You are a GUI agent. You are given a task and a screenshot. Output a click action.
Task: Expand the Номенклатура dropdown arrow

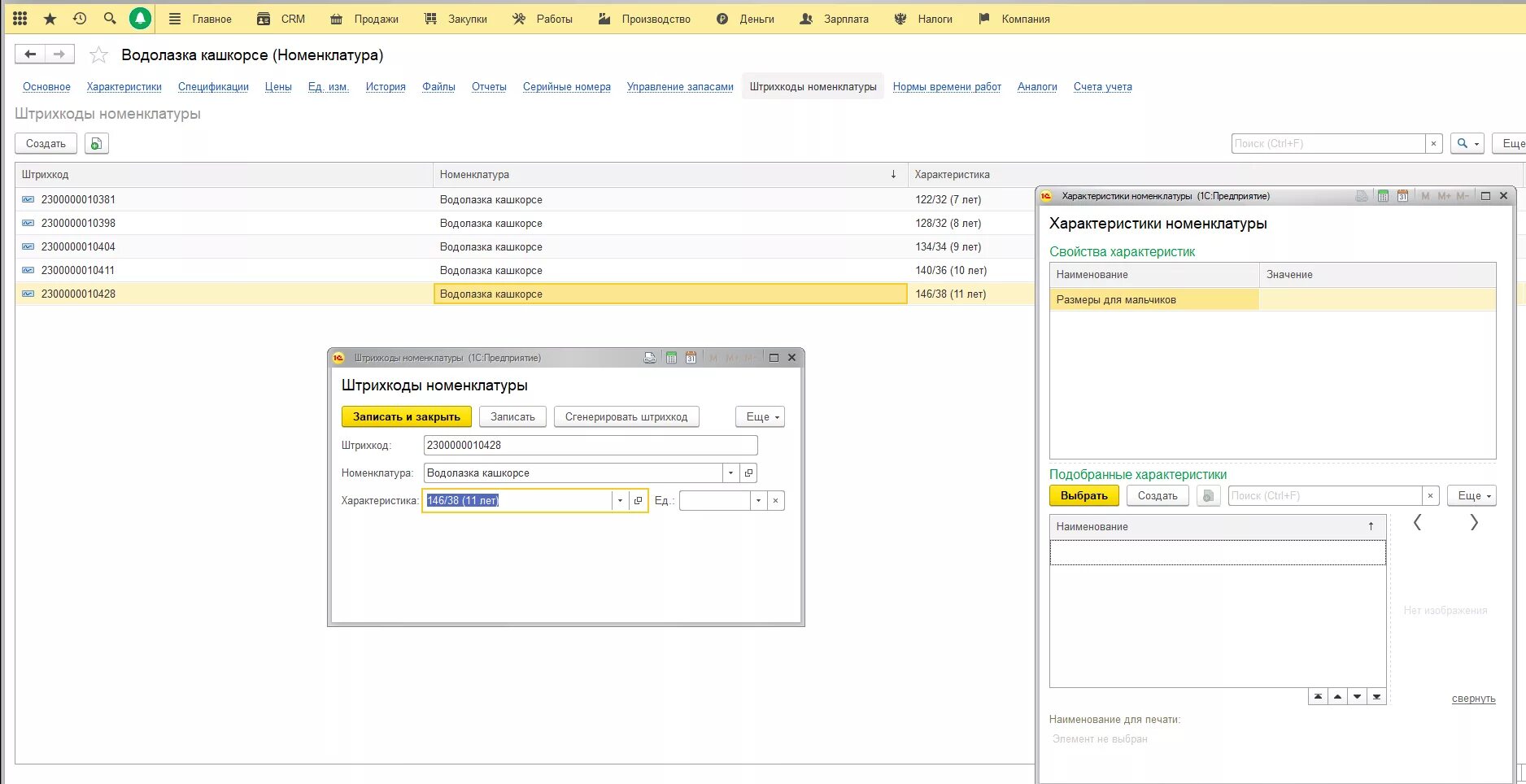coord(730,473)
